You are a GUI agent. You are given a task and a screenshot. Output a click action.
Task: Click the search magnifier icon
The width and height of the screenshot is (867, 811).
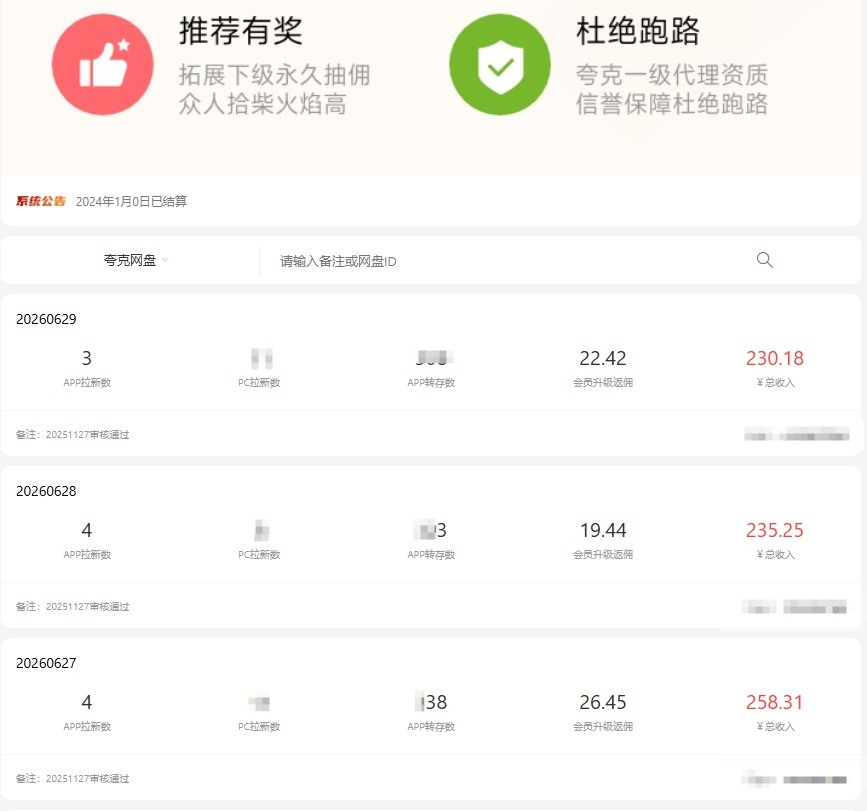coord(765,260)
